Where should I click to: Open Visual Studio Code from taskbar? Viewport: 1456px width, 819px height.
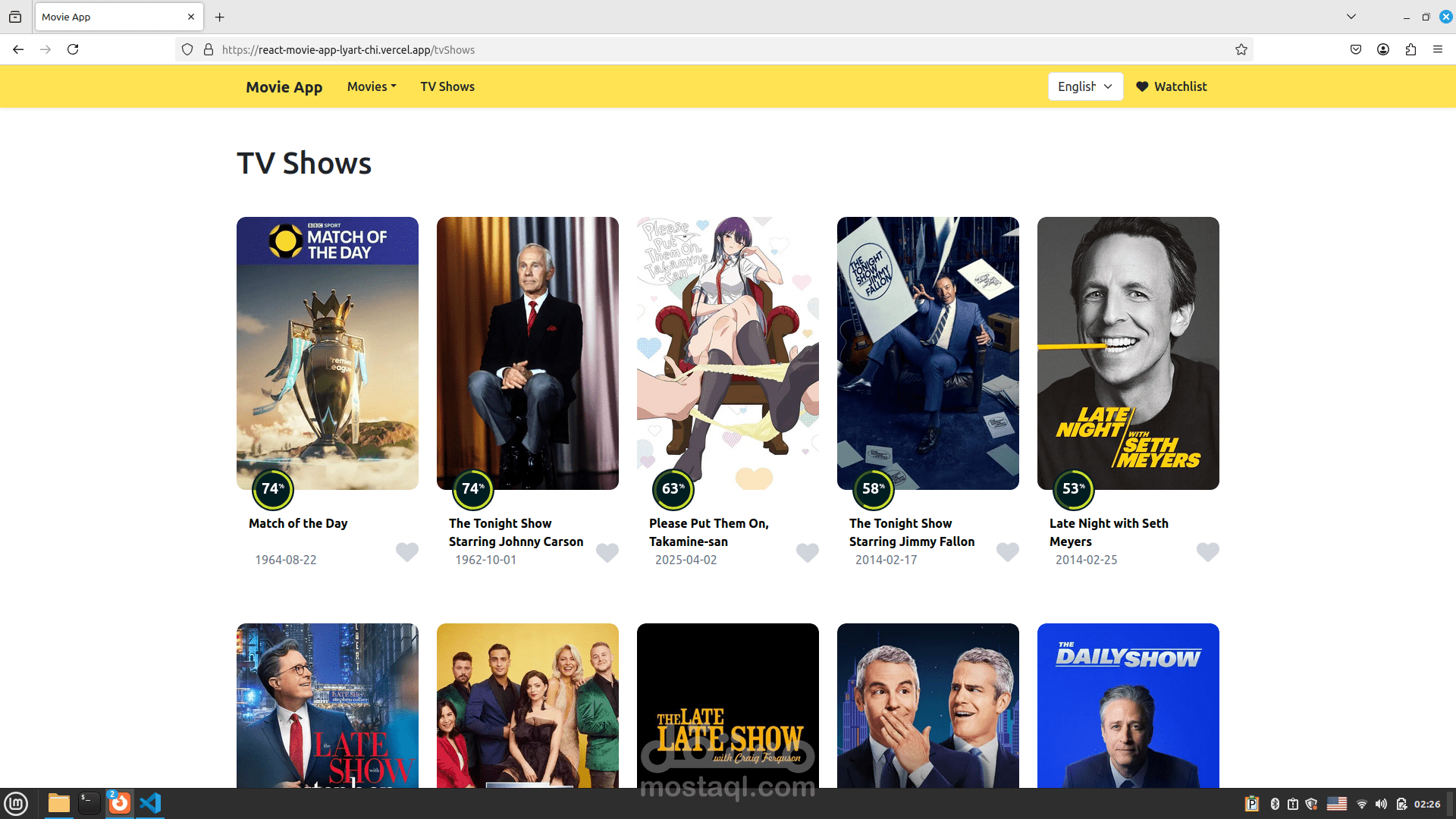pyautogui.click(x=150, y=803)
